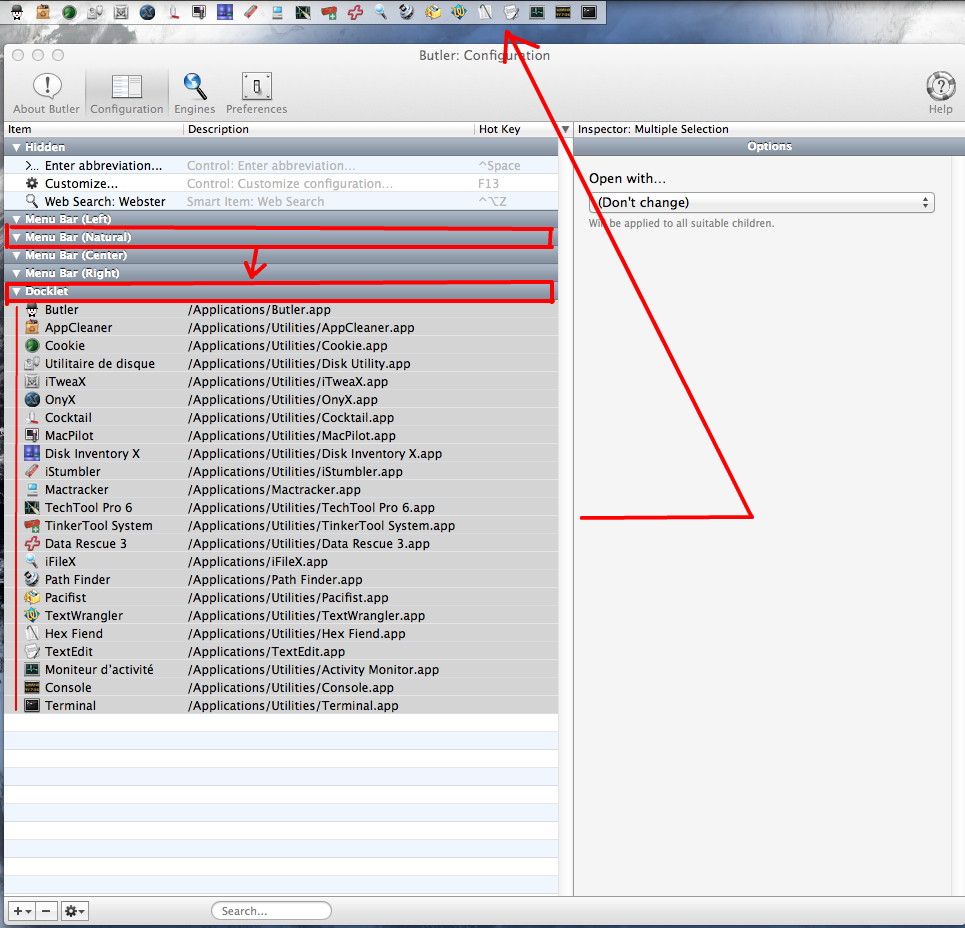Select the TechTool Pro 6 list entry

[x=88, y=508]
